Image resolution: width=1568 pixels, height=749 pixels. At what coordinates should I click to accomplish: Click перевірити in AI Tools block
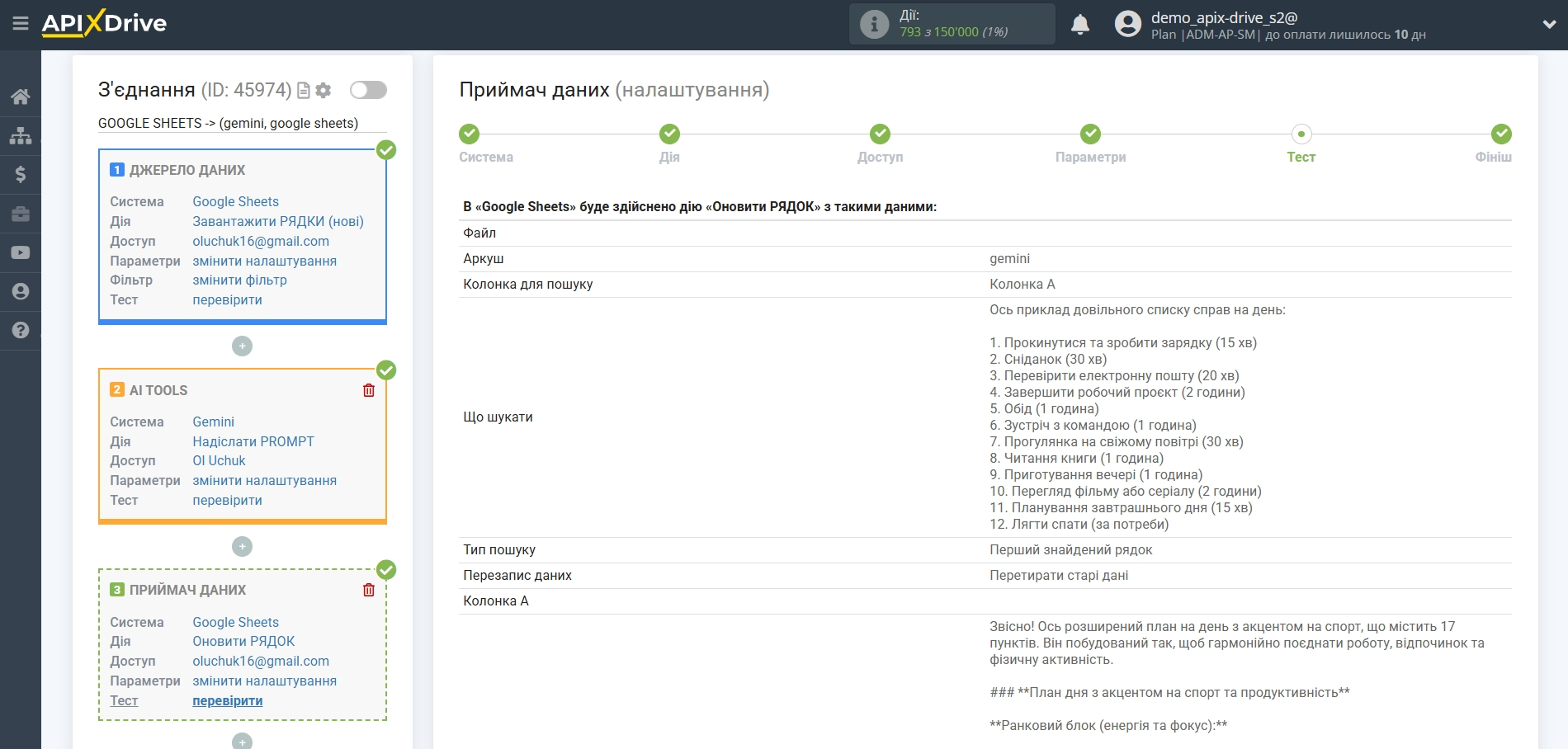(227, 500)
